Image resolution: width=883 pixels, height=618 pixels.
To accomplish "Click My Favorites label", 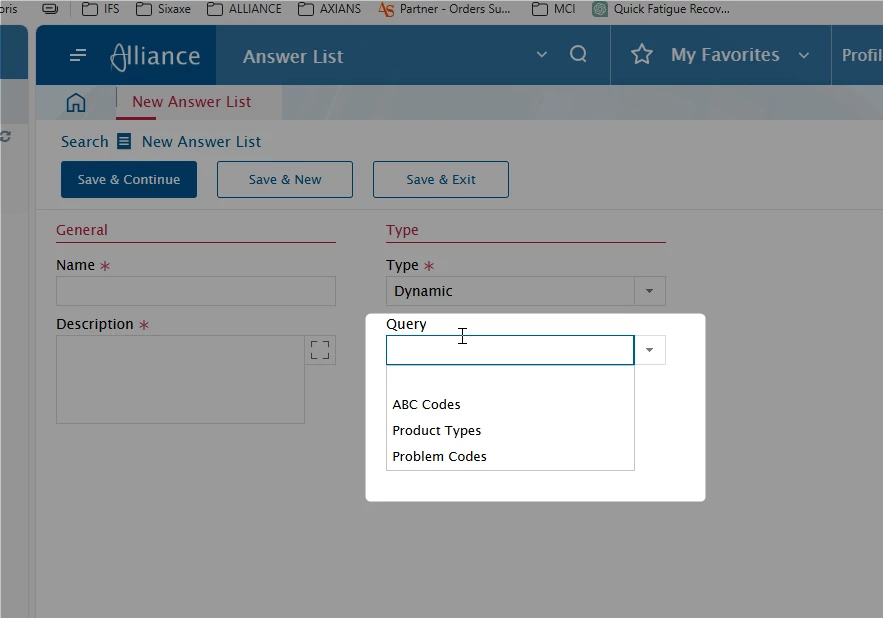I will [725, 55].
